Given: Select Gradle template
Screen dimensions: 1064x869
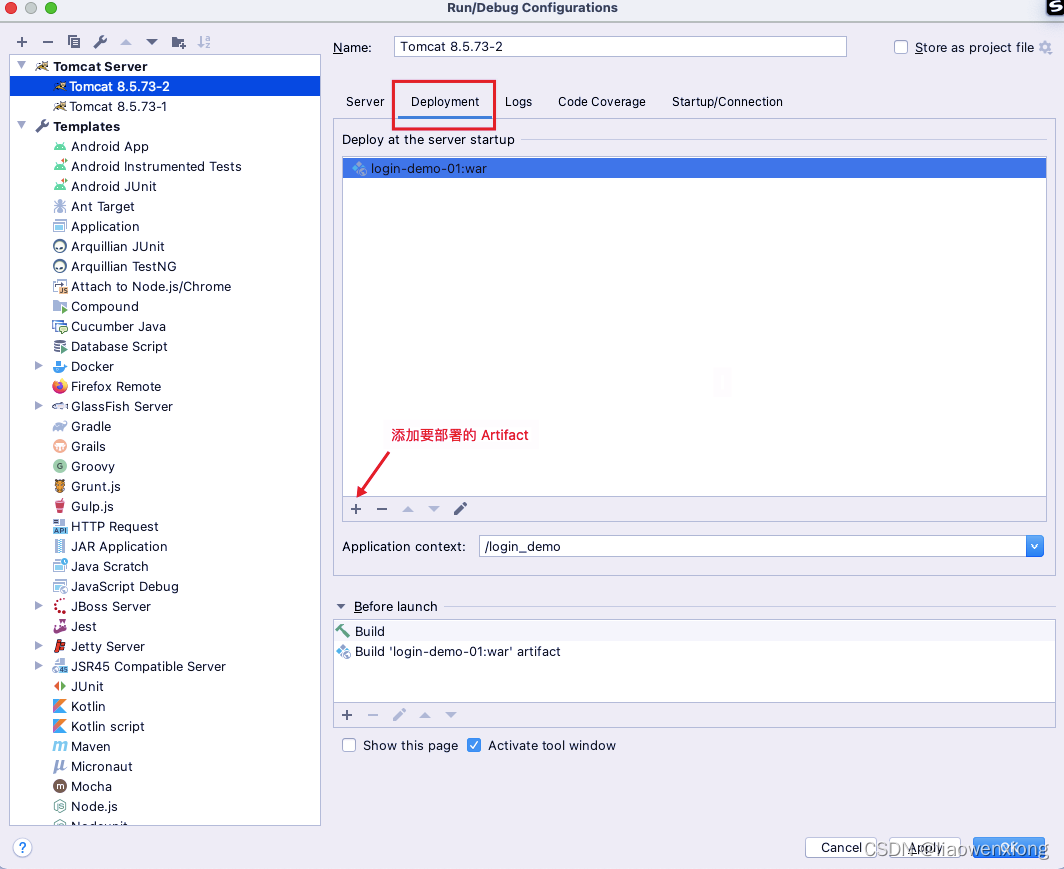Looking at the screenshot, I should click(82, 427).
